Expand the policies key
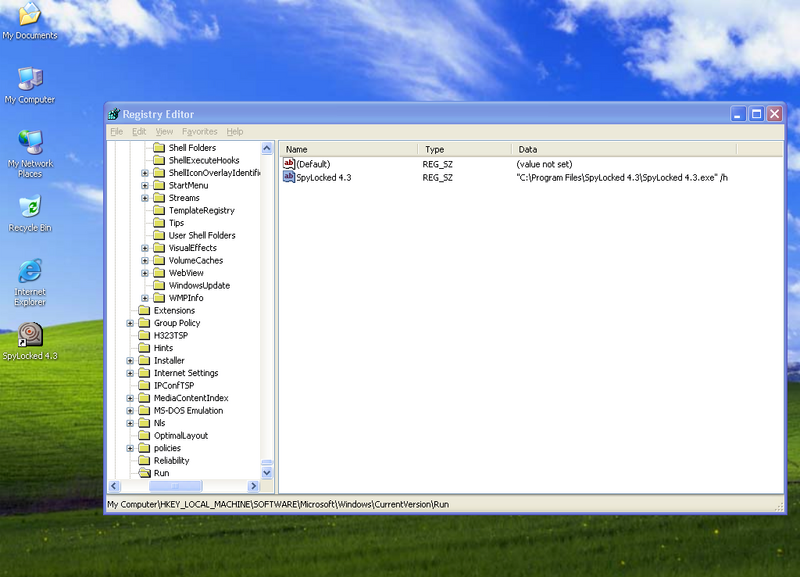 130,448
